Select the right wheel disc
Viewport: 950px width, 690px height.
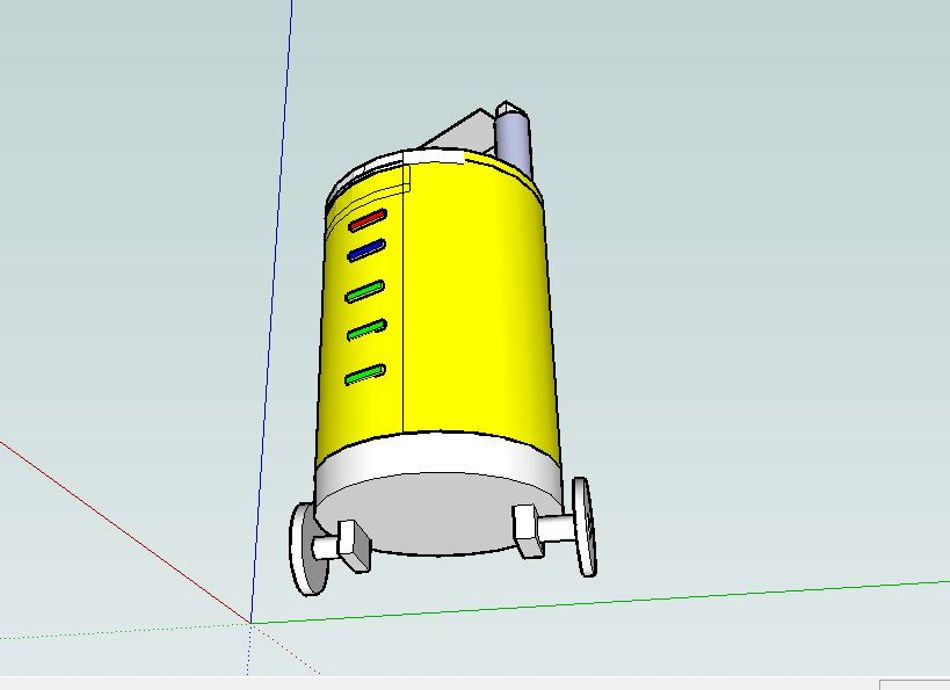coord(585,525)
